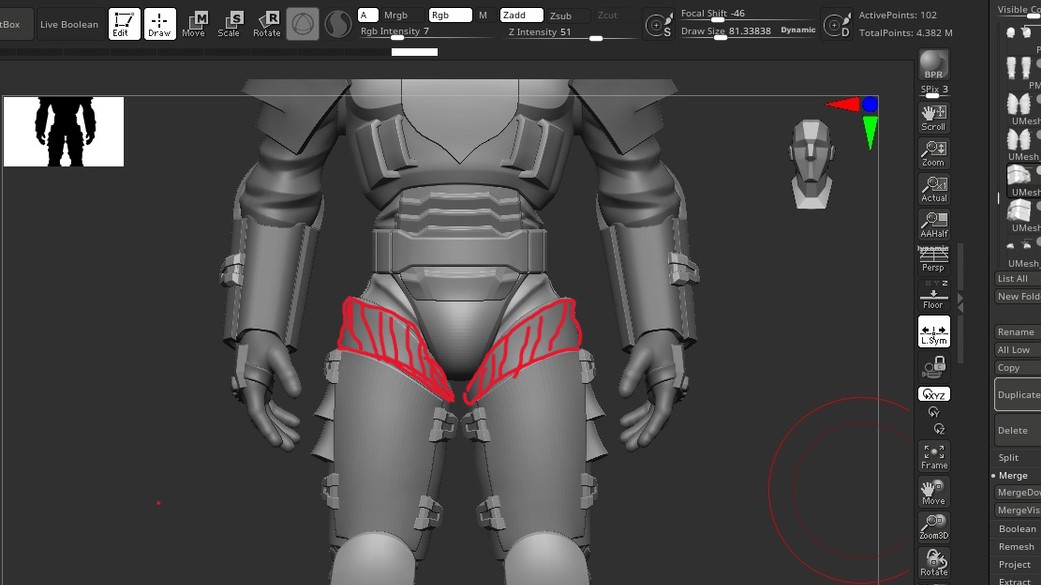Click the MergeDown button
The image size is (1041, 585).
point(1018,493)
